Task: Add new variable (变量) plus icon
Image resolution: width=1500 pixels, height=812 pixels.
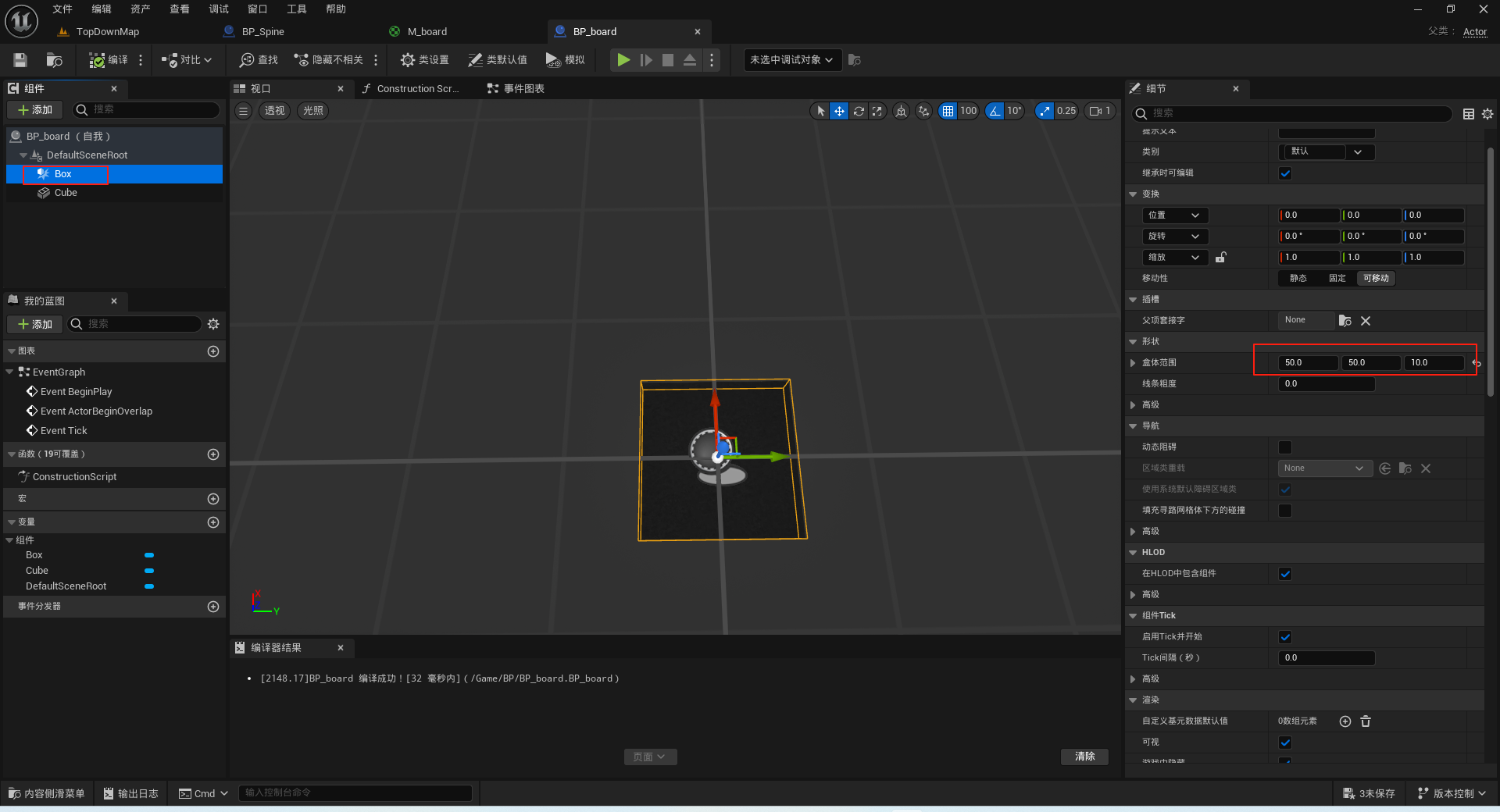Action: [x=213, y=522]
